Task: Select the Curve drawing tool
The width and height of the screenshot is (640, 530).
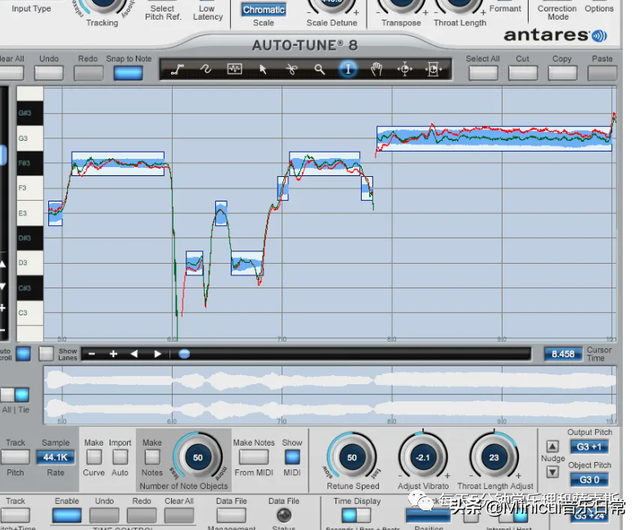Action: (x=205, y=70)
